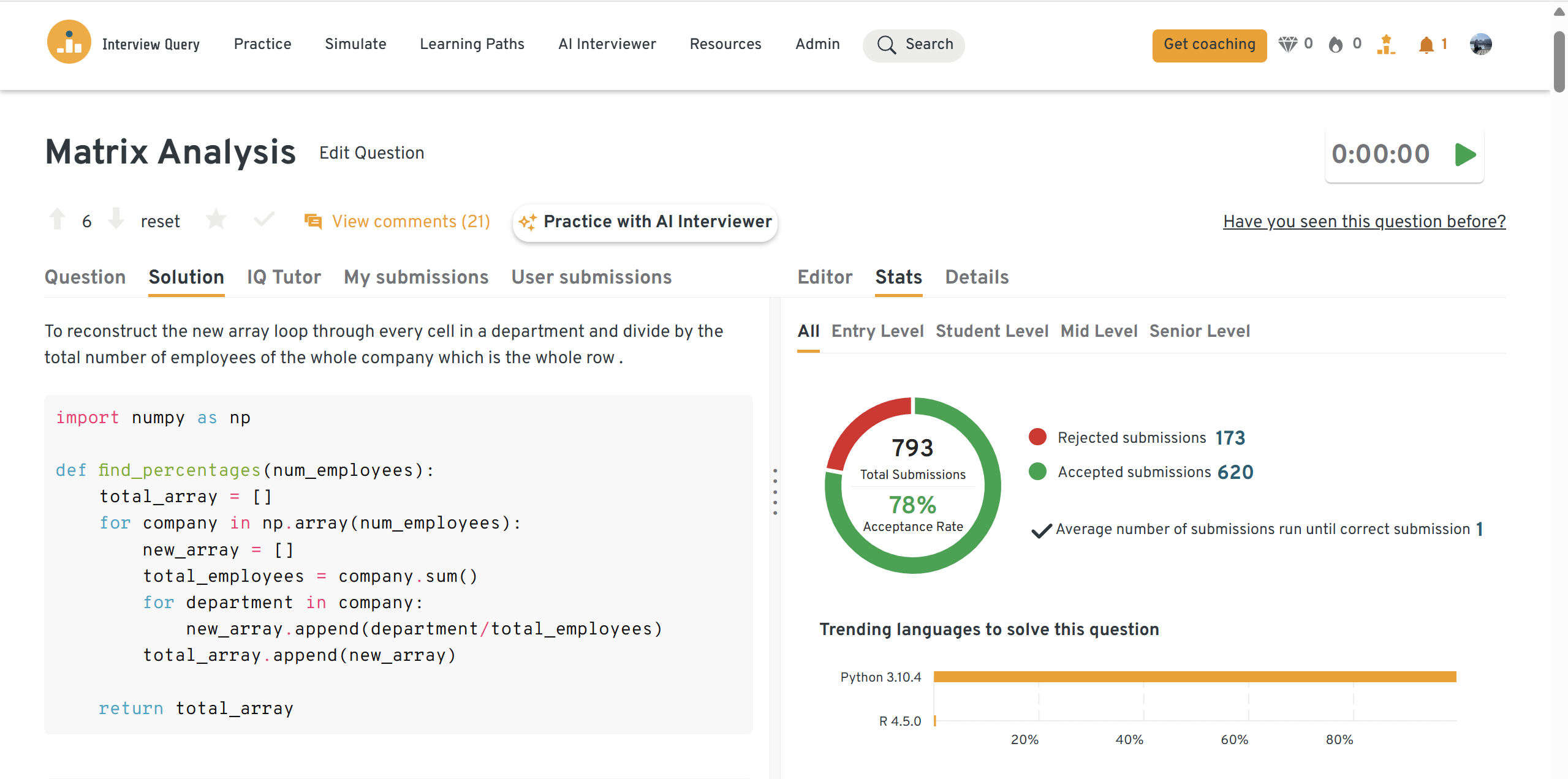Mark question complete with checkmark icon
The height and width of the screenshot is (779, 1568).
[x=264, y=219]
